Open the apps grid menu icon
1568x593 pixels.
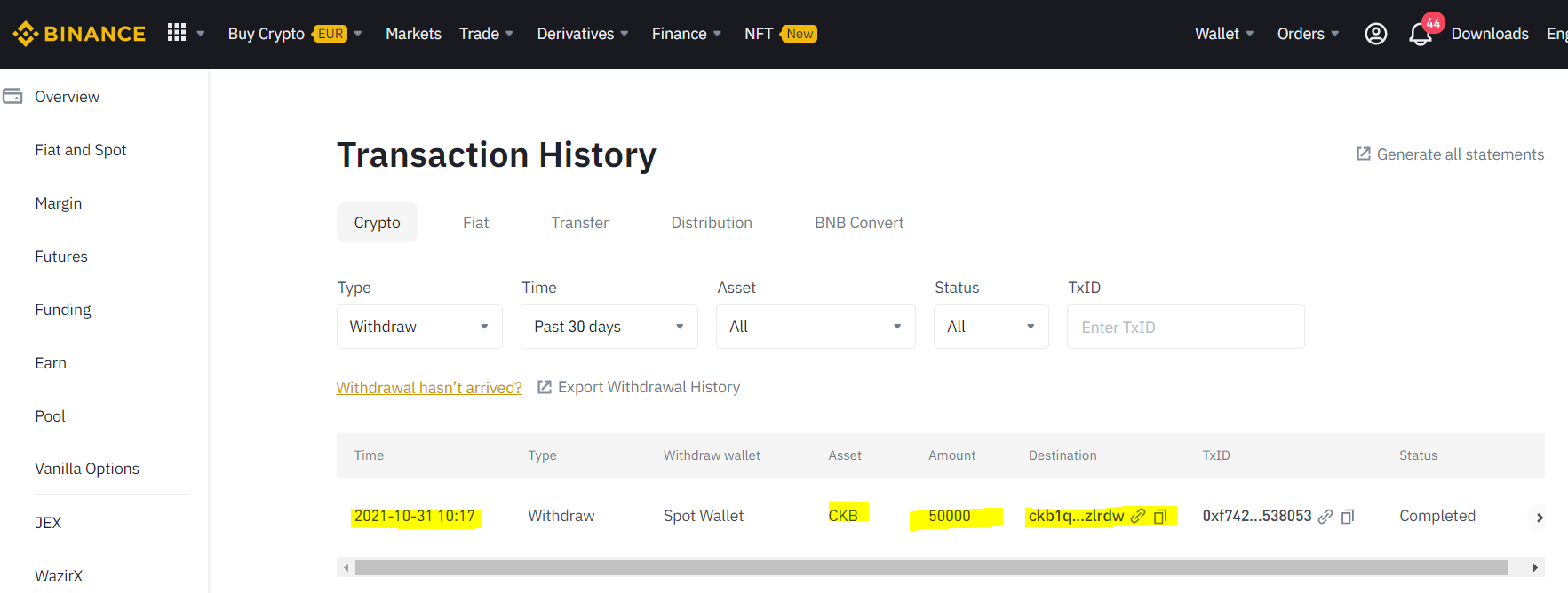(x=177, y=33)
